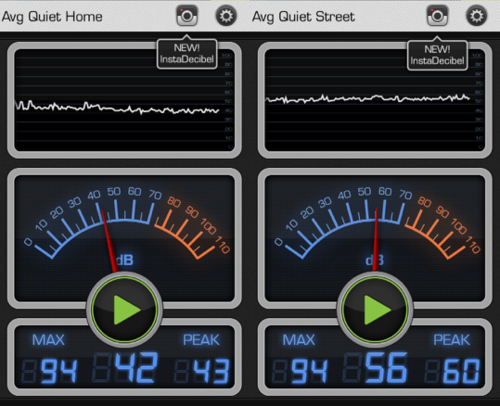
Task: Tap the camera icon beside Avg Quiet Home
Action: point(187,16)
